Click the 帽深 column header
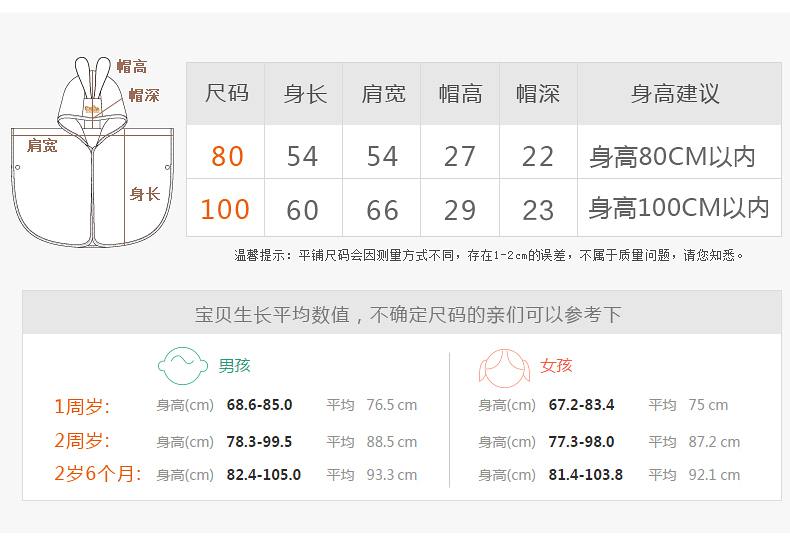This screenshot has width=790, height=544. click(x=538, y=94)
